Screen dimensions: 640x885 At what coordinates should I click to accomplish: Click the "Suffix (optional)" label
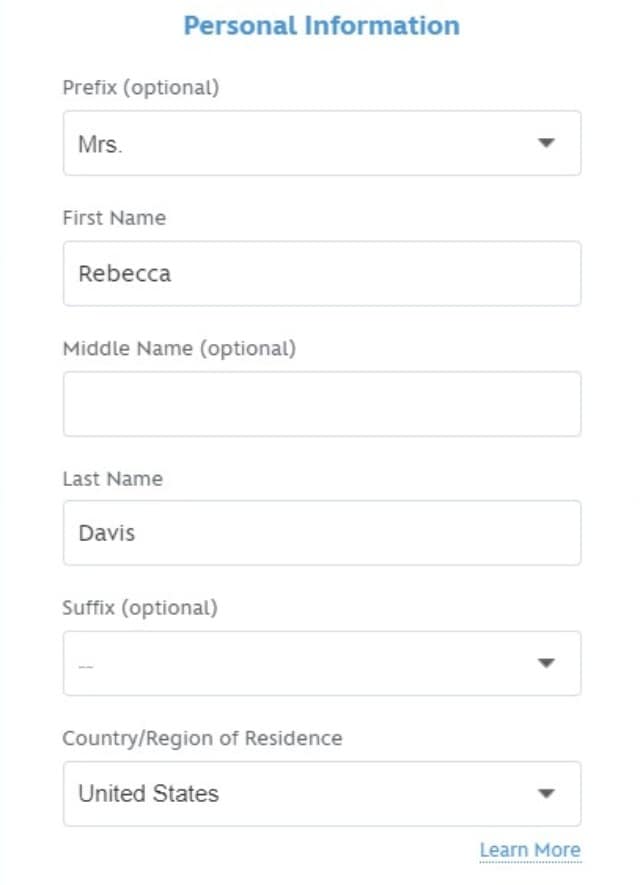click(x=139, y=608)
